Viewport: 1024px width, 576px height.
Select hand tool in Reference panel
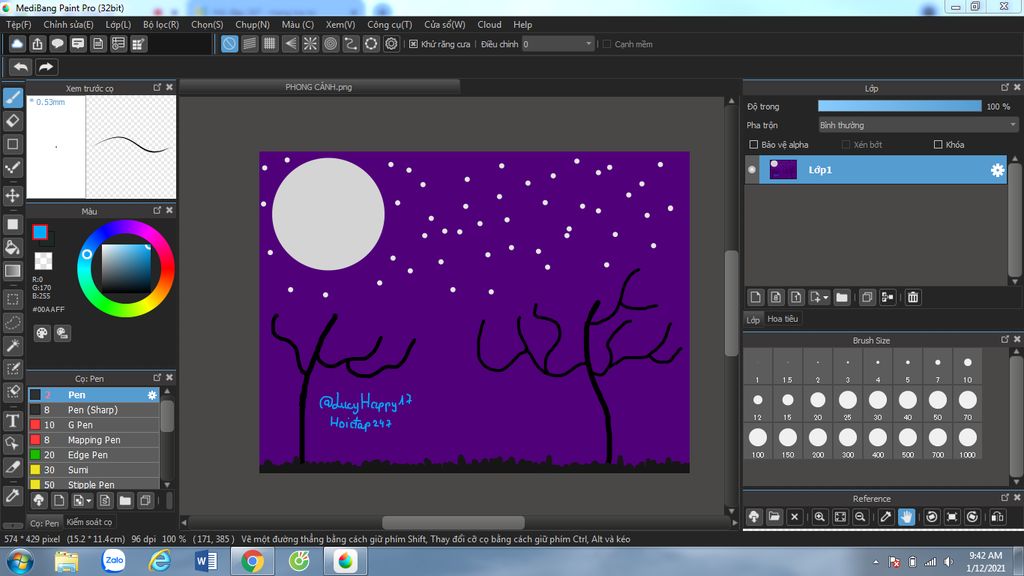[906, 517]
